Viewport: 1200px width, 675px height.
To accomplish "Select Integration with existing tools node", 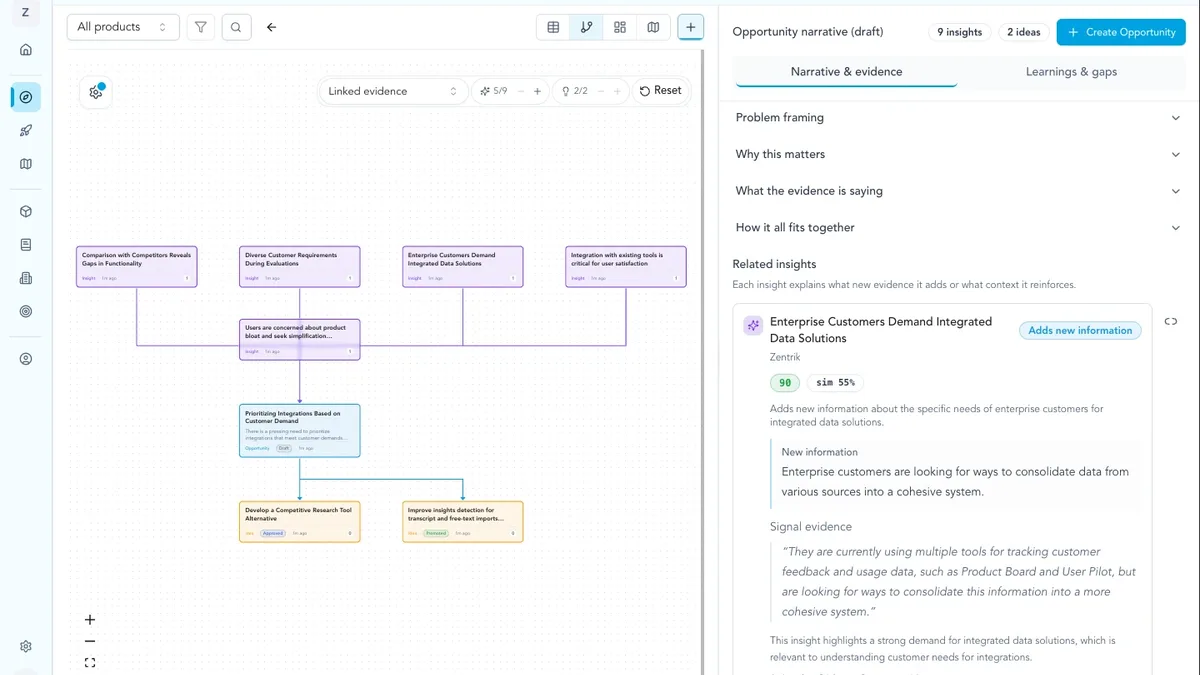I will 626,267.
